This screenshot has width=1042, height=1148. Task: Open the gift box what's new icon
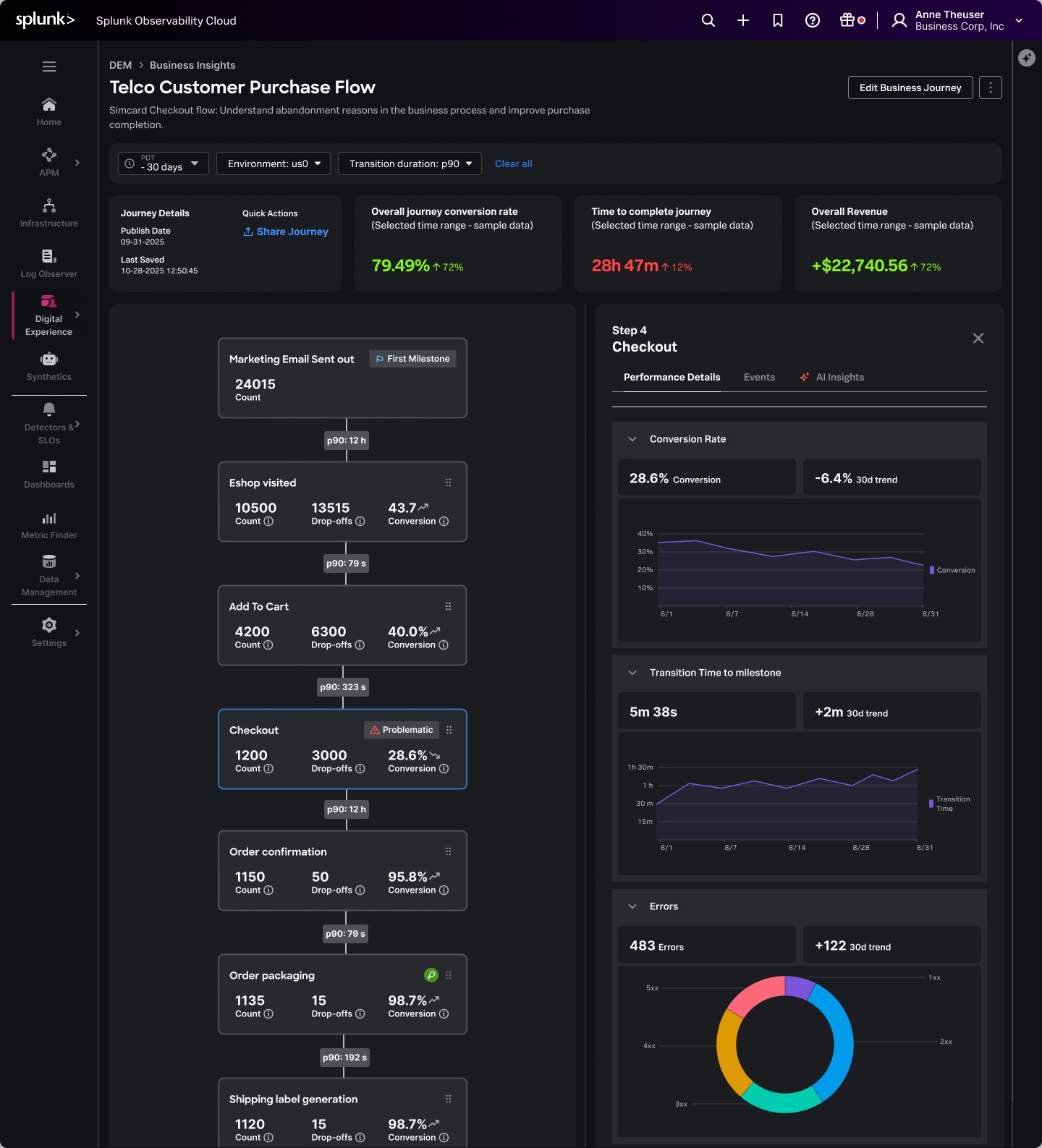[x=847, y=20]
